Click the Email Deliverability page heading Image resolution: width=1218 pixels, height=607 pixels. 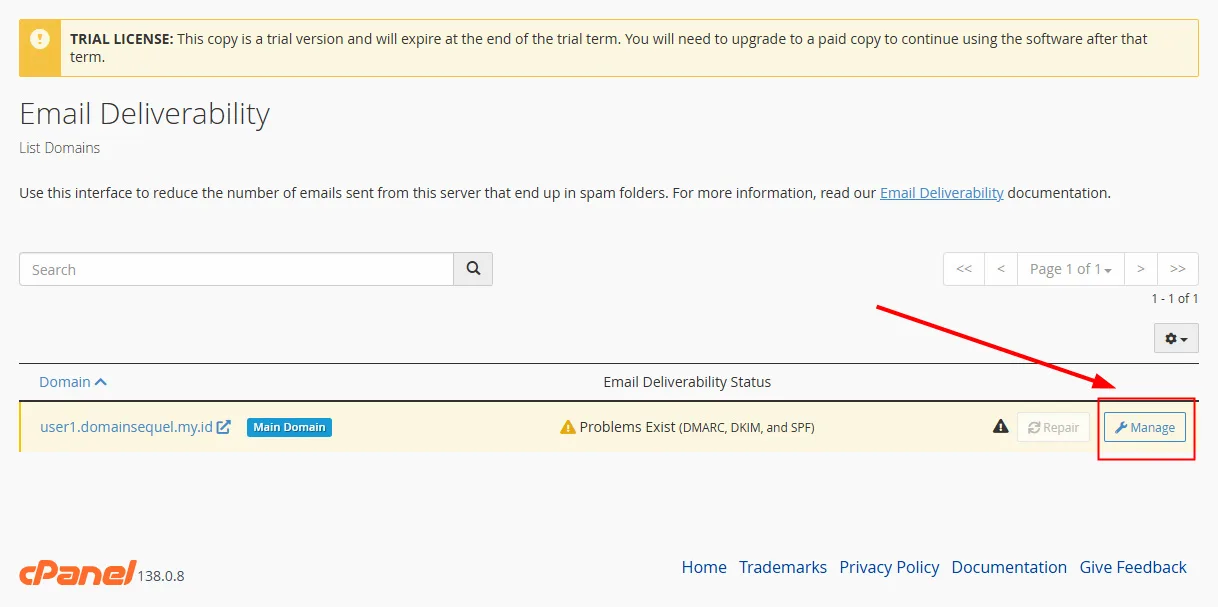(144, 114)
